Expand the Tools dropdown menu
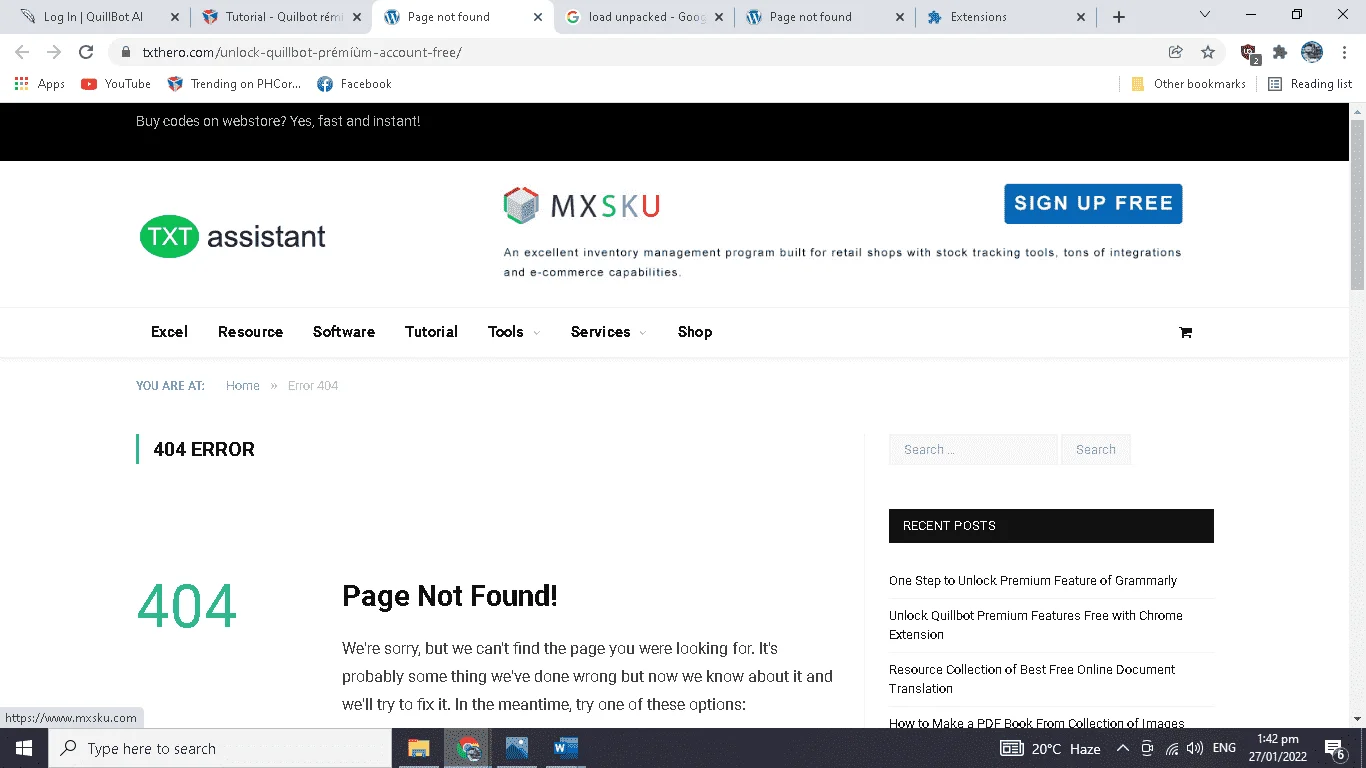1366x768 pixels. pyautogui.click(x=514, y=332)
